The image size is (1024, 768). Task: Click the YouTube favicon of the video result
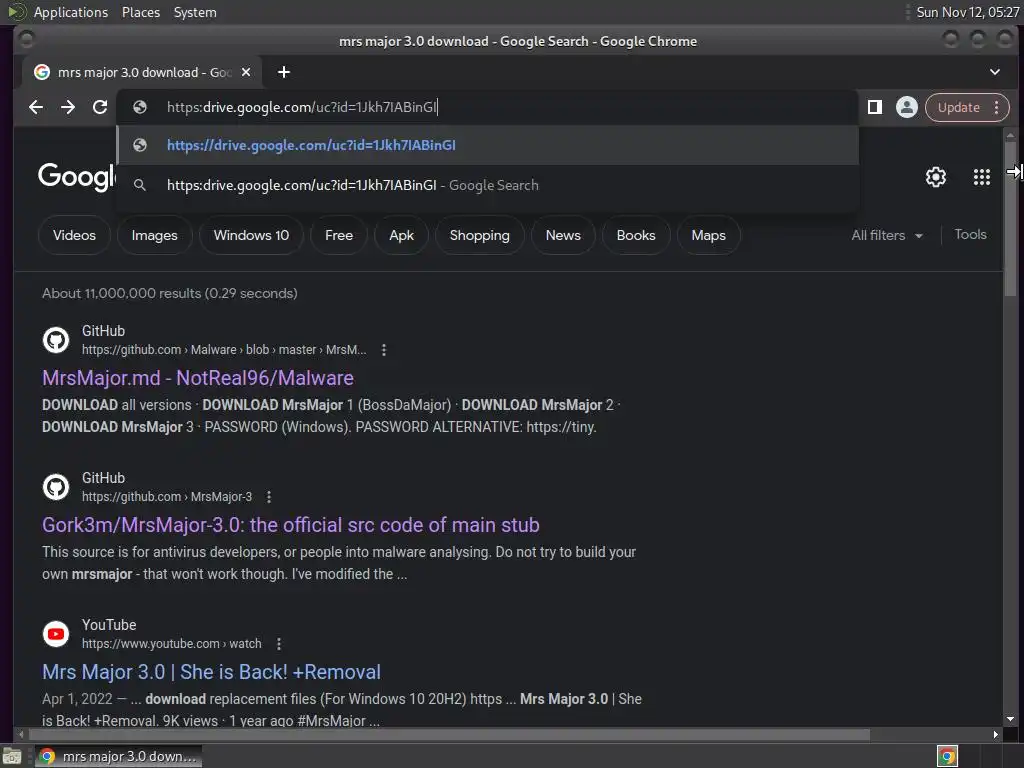pos(56,634)
